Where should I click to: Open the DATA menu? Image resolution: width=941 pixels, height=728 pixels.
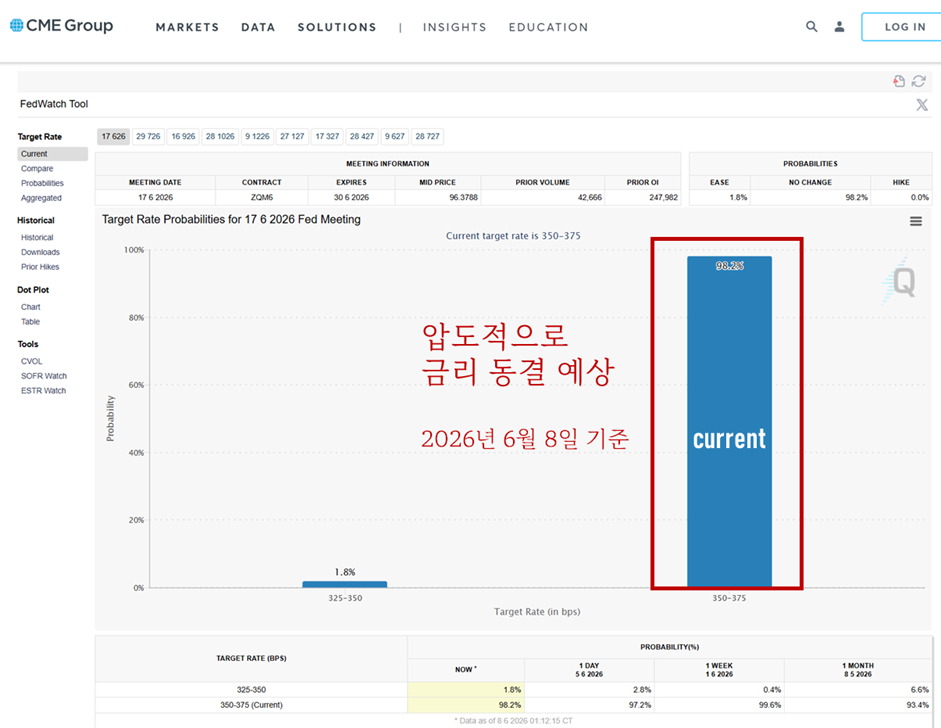258,27
